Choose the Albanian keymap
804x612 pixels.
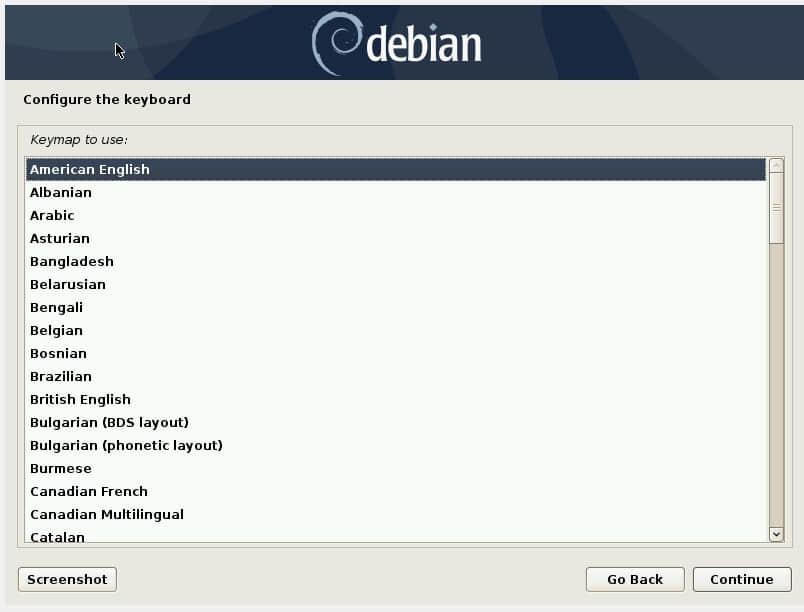61,192
